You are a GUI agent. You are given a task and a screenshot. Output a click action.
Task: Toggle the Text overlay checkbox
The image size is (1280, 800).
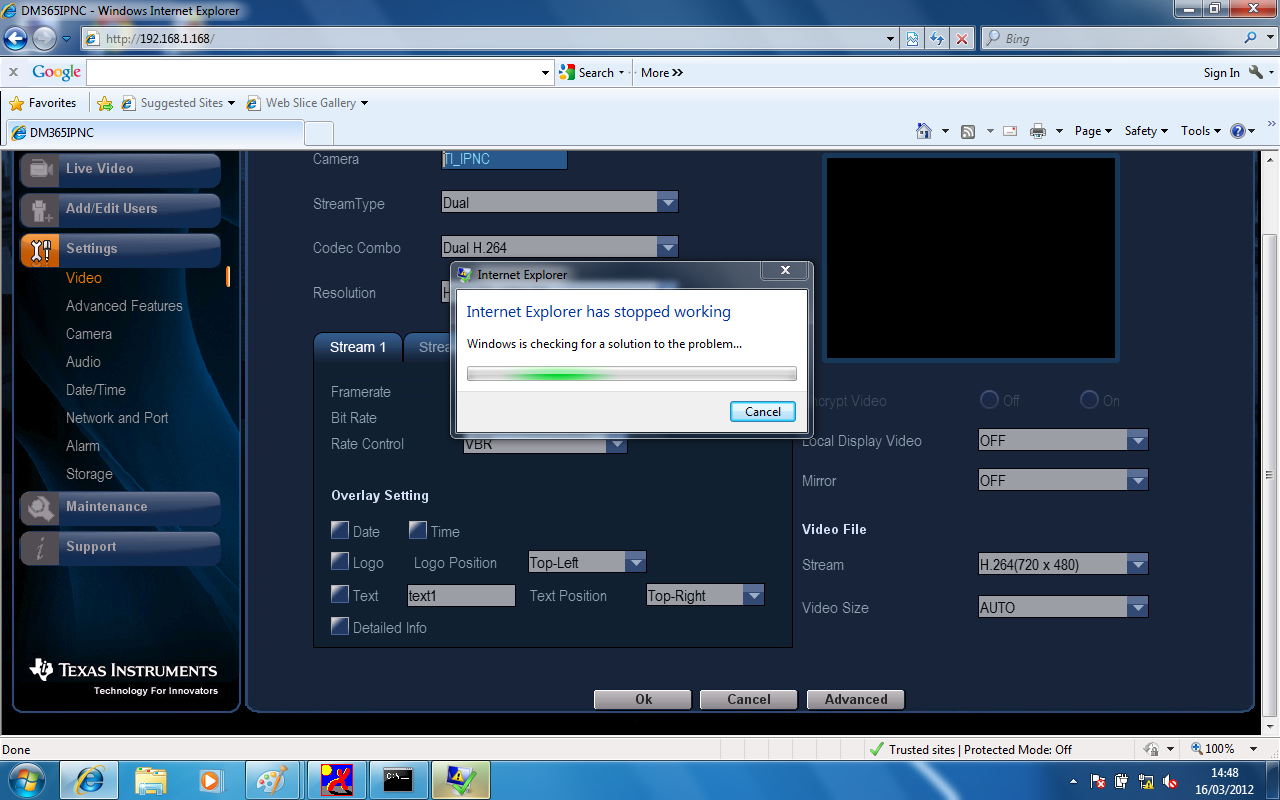pyautogui.click(x=340, y=594)
